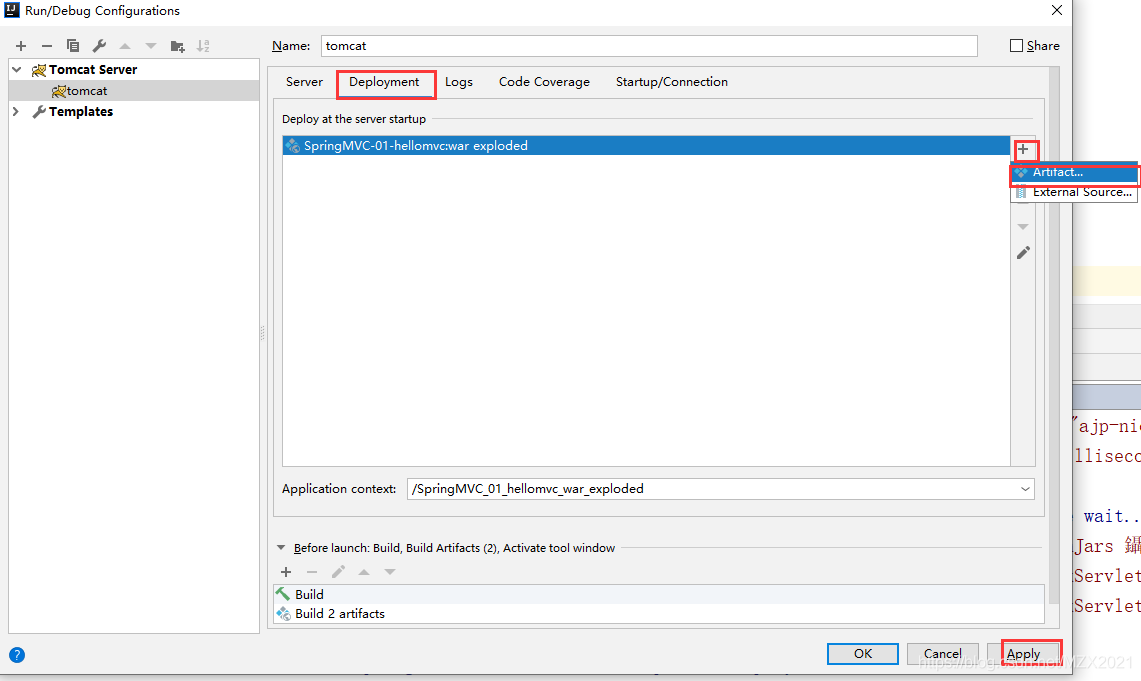Select Tomcat Server tree item label
The width and height of the screenshot is (1141, 681).
click(x=93, y=70)
